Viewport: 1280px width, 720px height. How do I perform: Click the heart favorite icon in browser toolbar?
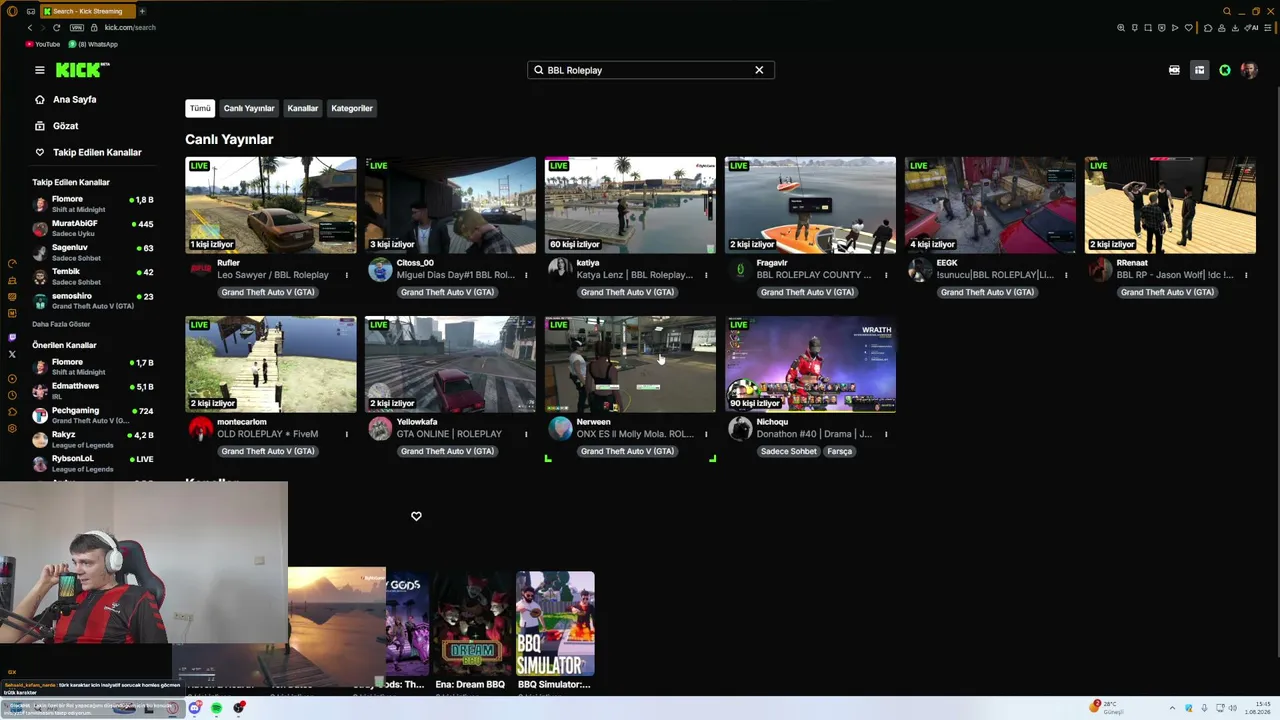coord(1188,28)
